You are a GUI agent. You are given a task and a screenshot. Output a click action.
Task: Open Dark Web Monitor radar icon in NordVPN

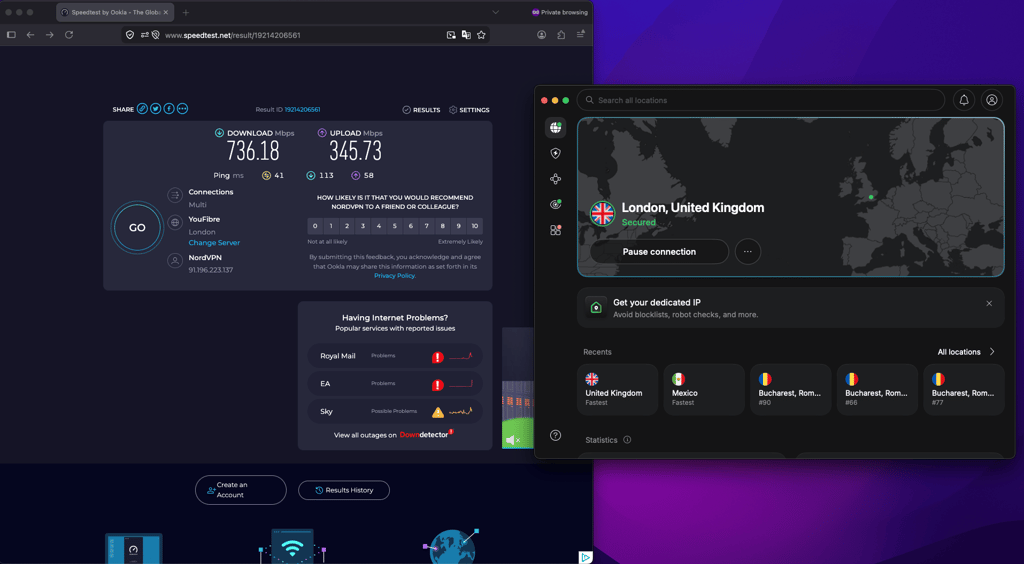[555, 204]
